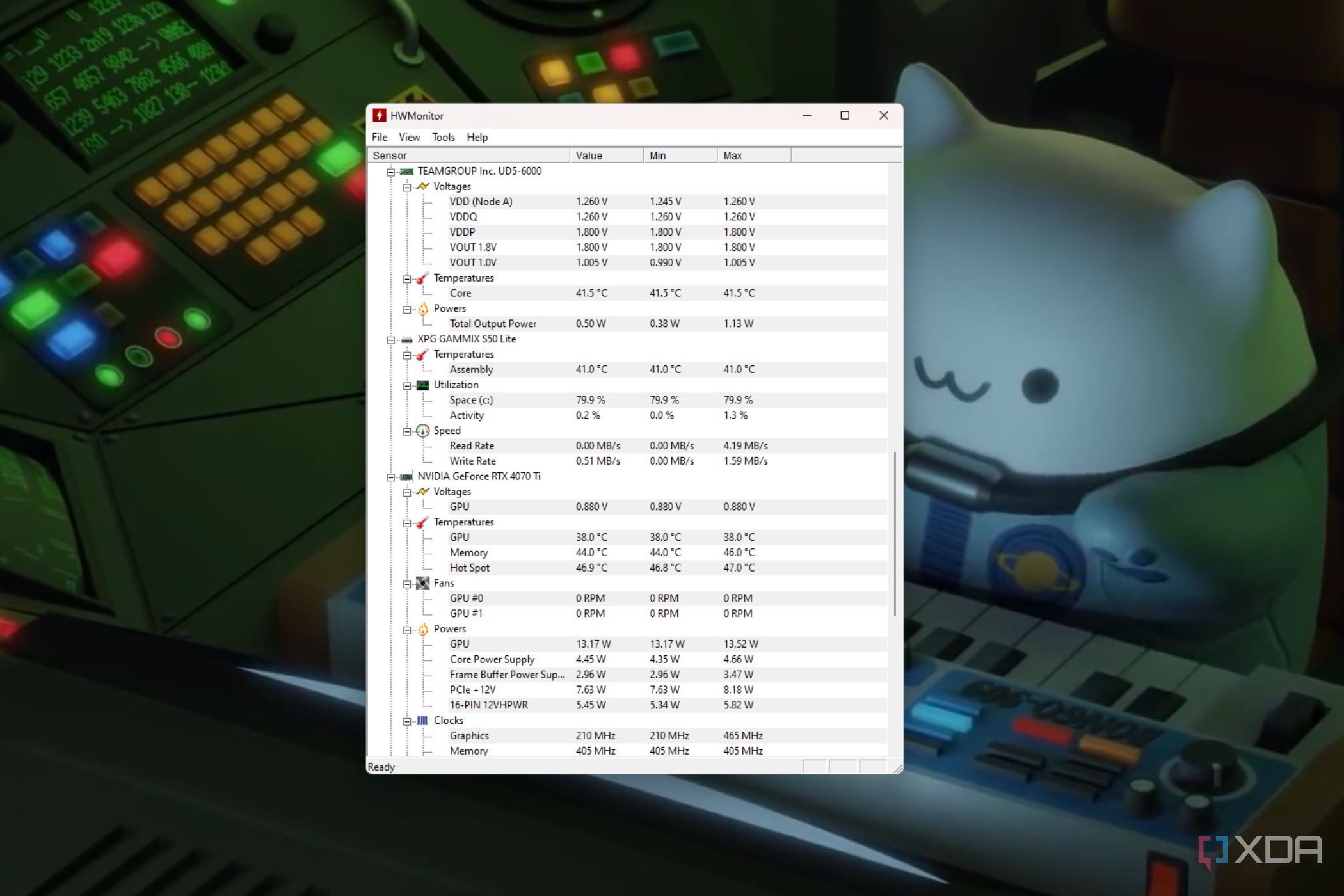Click the thermometer Temperatures icon under TEAMGROUP
This screenshot has width=1344, height=896.
423,278
